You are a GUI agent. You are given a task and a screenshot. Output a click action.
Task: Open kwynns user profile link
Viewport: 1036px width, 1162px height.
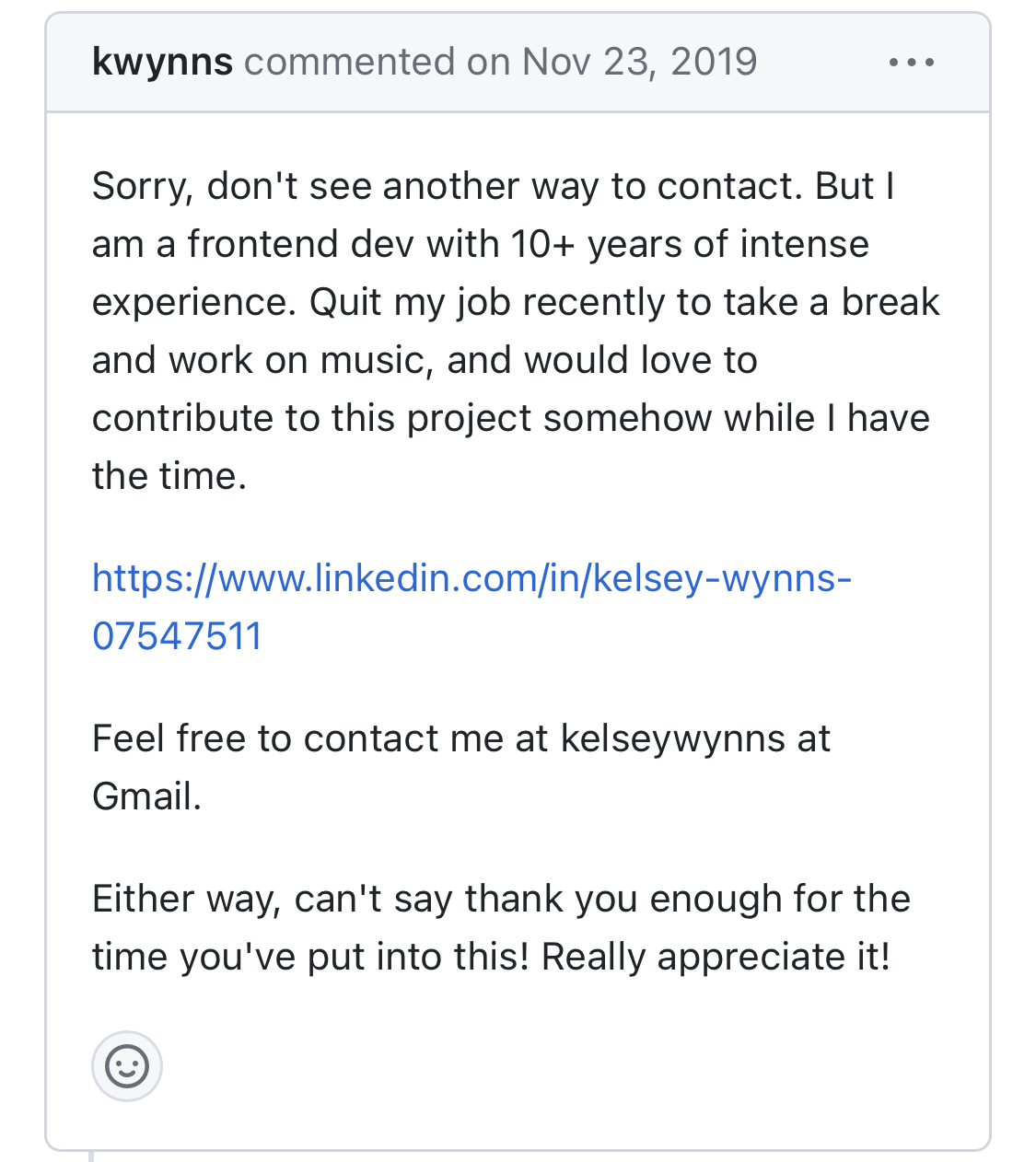tap(162, 63)
